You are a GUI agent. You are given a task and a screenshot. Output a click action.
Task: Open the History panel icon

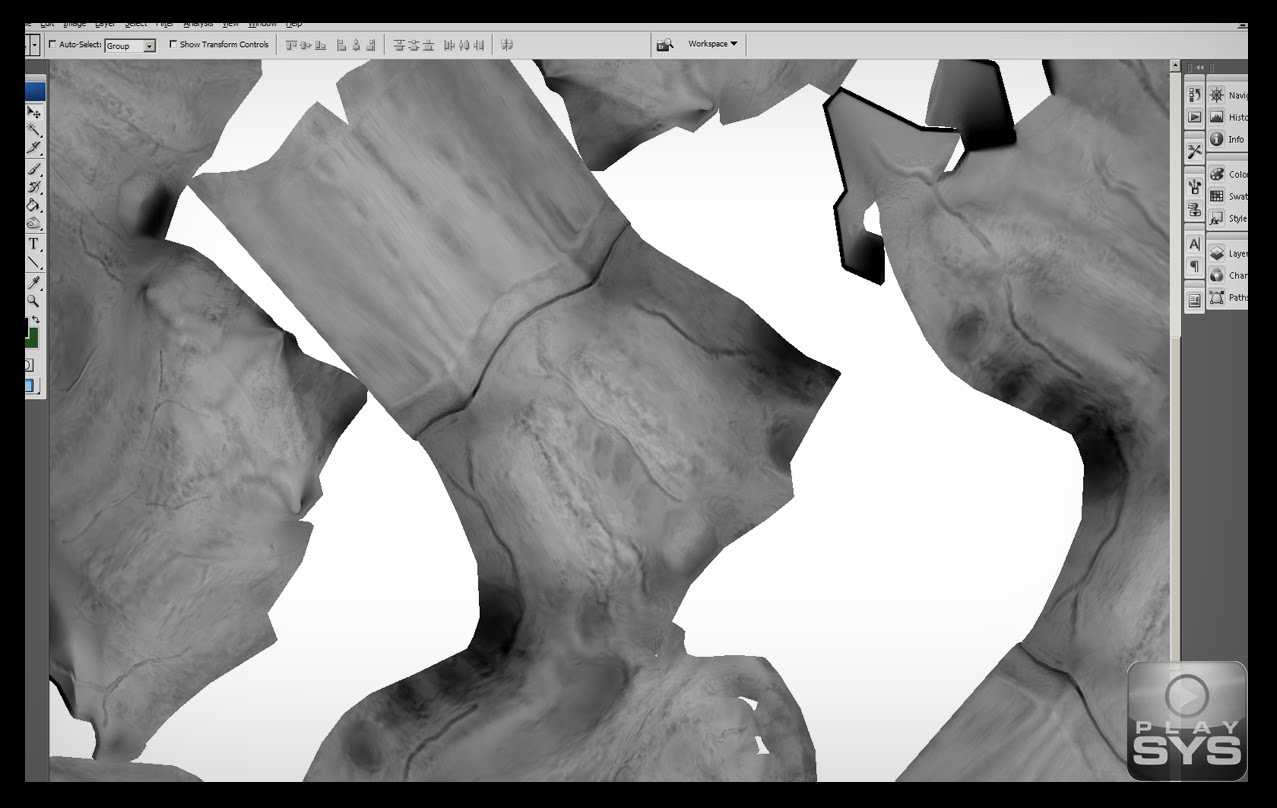pos(1194,95)
